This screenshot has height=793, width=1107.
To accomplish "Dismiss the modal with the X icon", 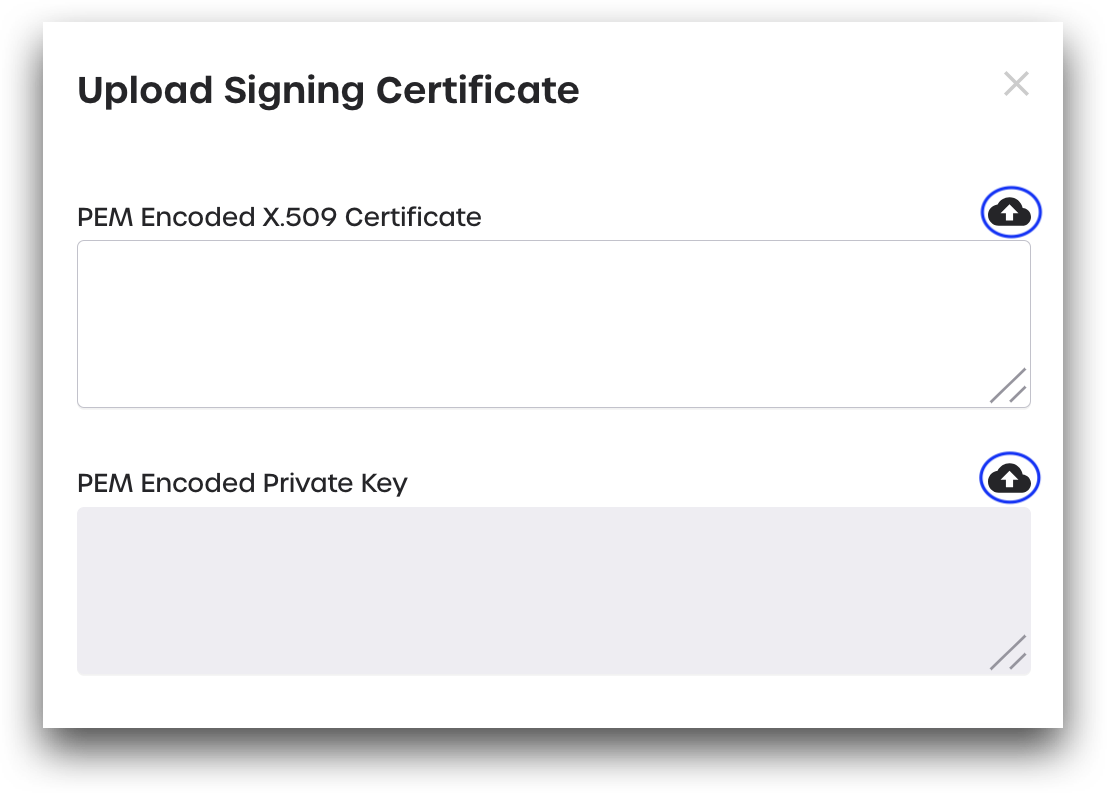I will pyautogui.click(x=1016, y=84).
